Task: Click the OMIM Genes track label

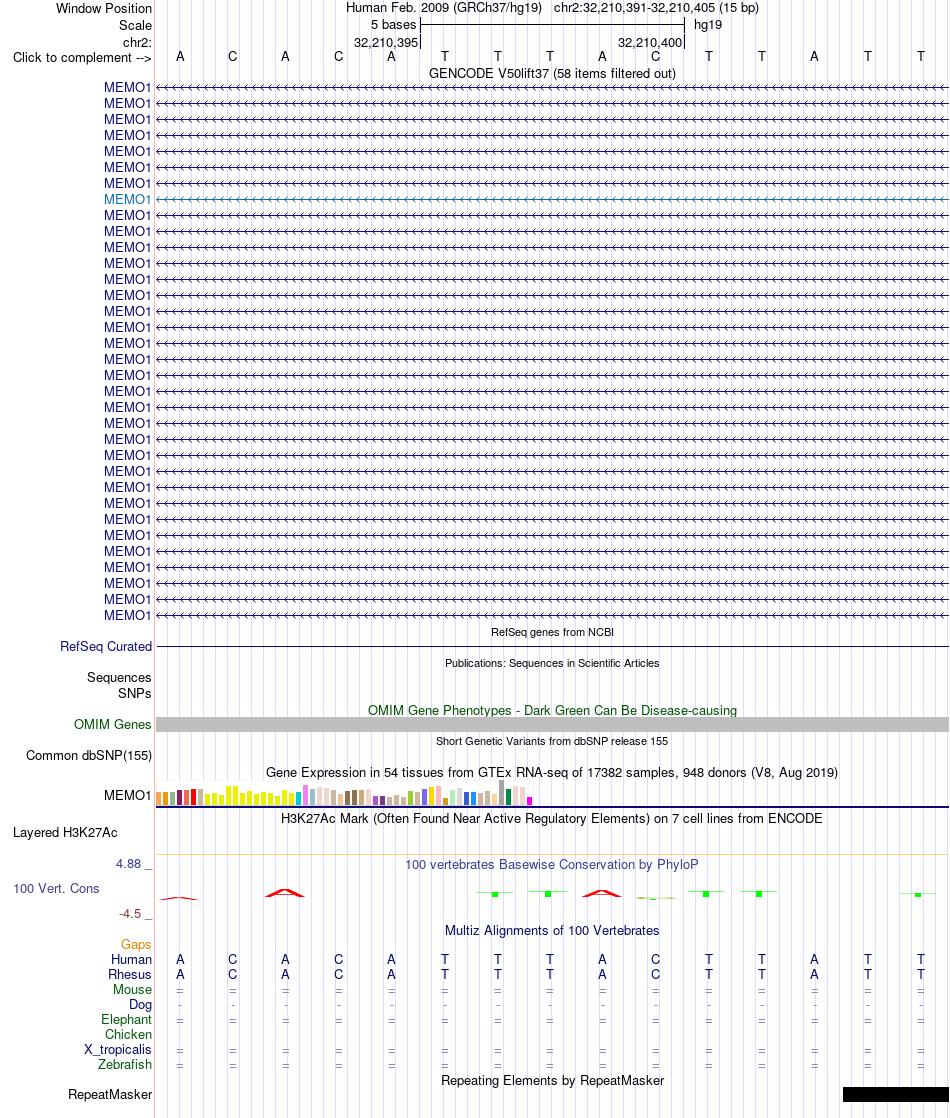Action: pyautogui.click(x=113, y=724)
